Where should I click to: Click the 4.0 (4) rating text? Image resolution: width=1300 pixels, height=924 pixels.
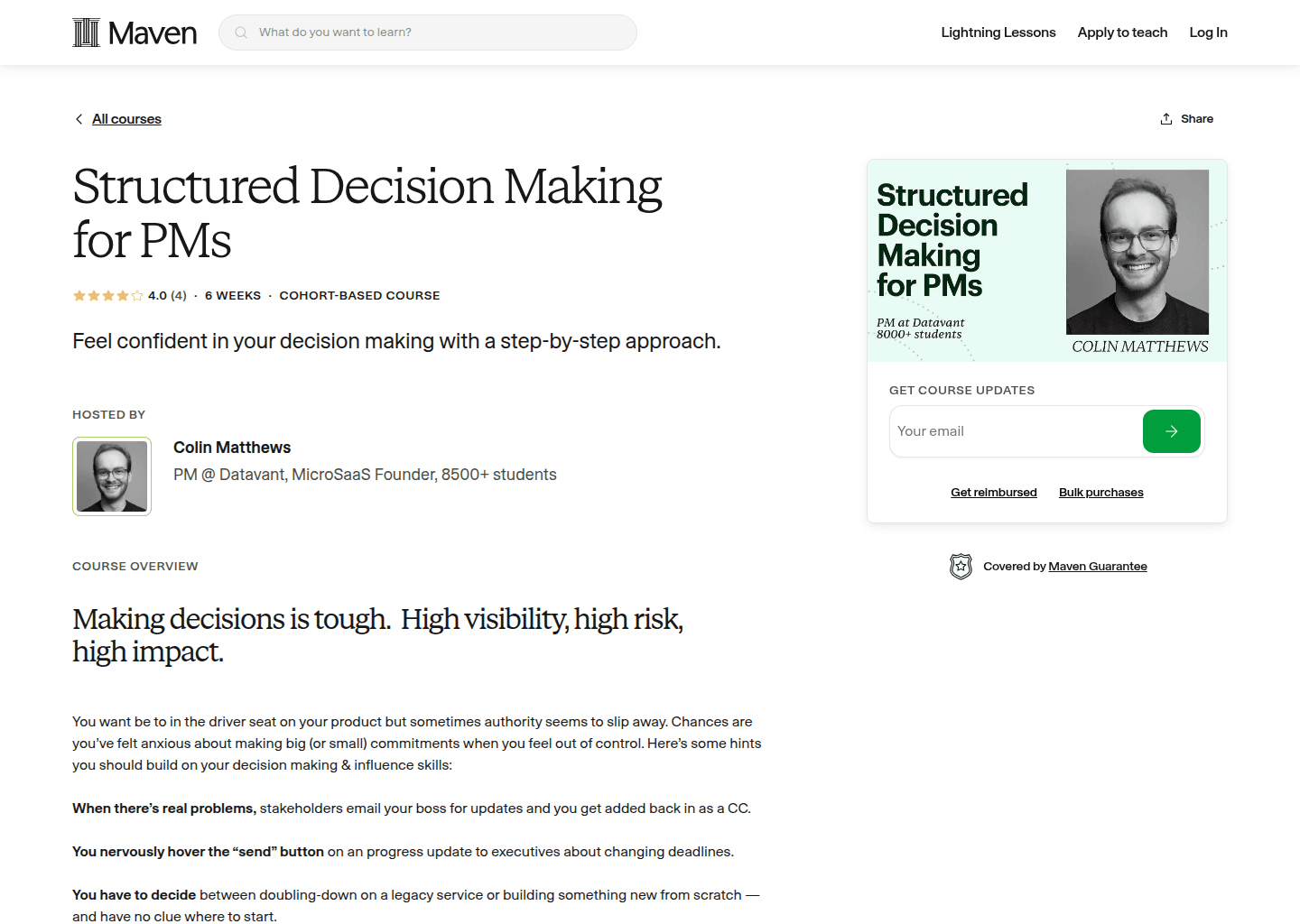166,295
